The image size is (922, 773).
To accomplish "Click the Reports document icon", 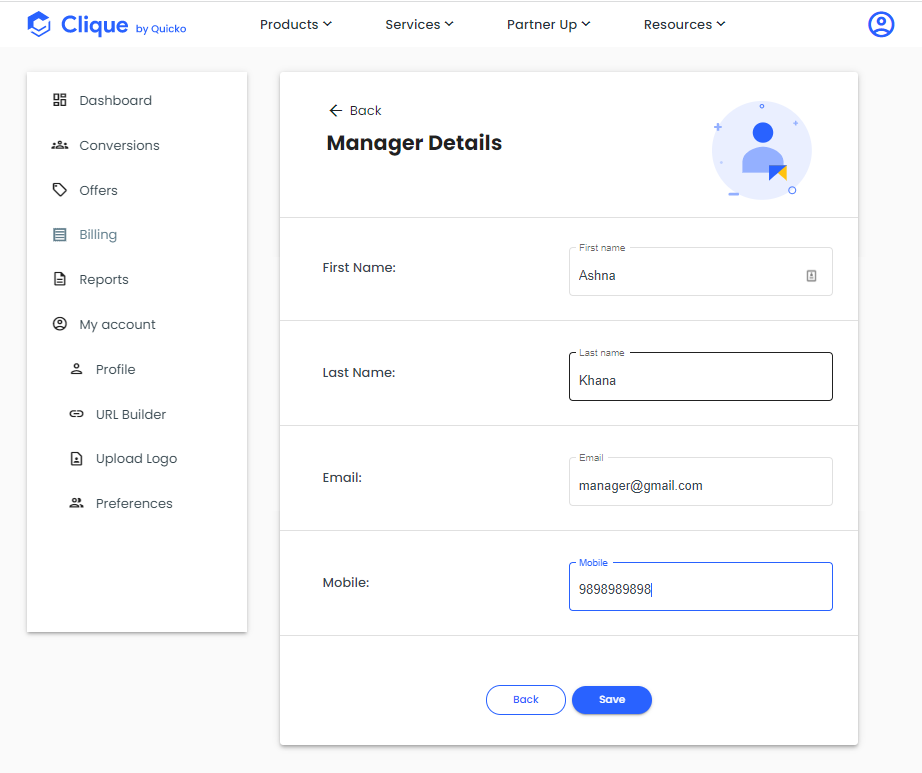I will pos(59,279).
